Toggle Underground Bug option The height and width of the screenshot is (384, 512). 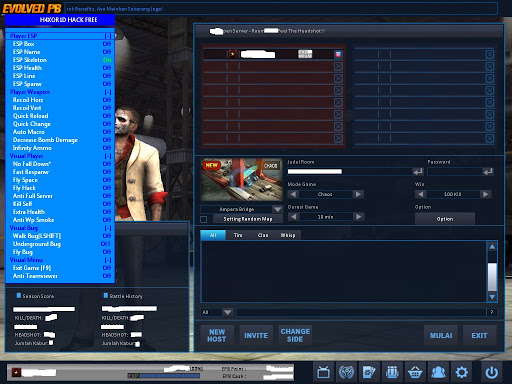[60, 244]
